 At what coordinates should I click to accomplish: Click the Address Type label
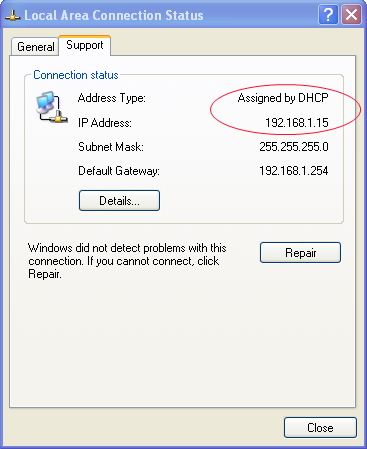click(x=112, y=98)
